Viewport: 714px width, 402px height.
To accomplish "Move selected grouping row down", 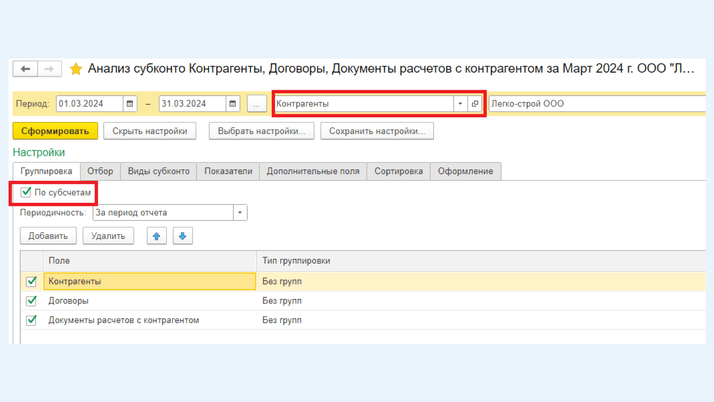I will click(183, 236).
